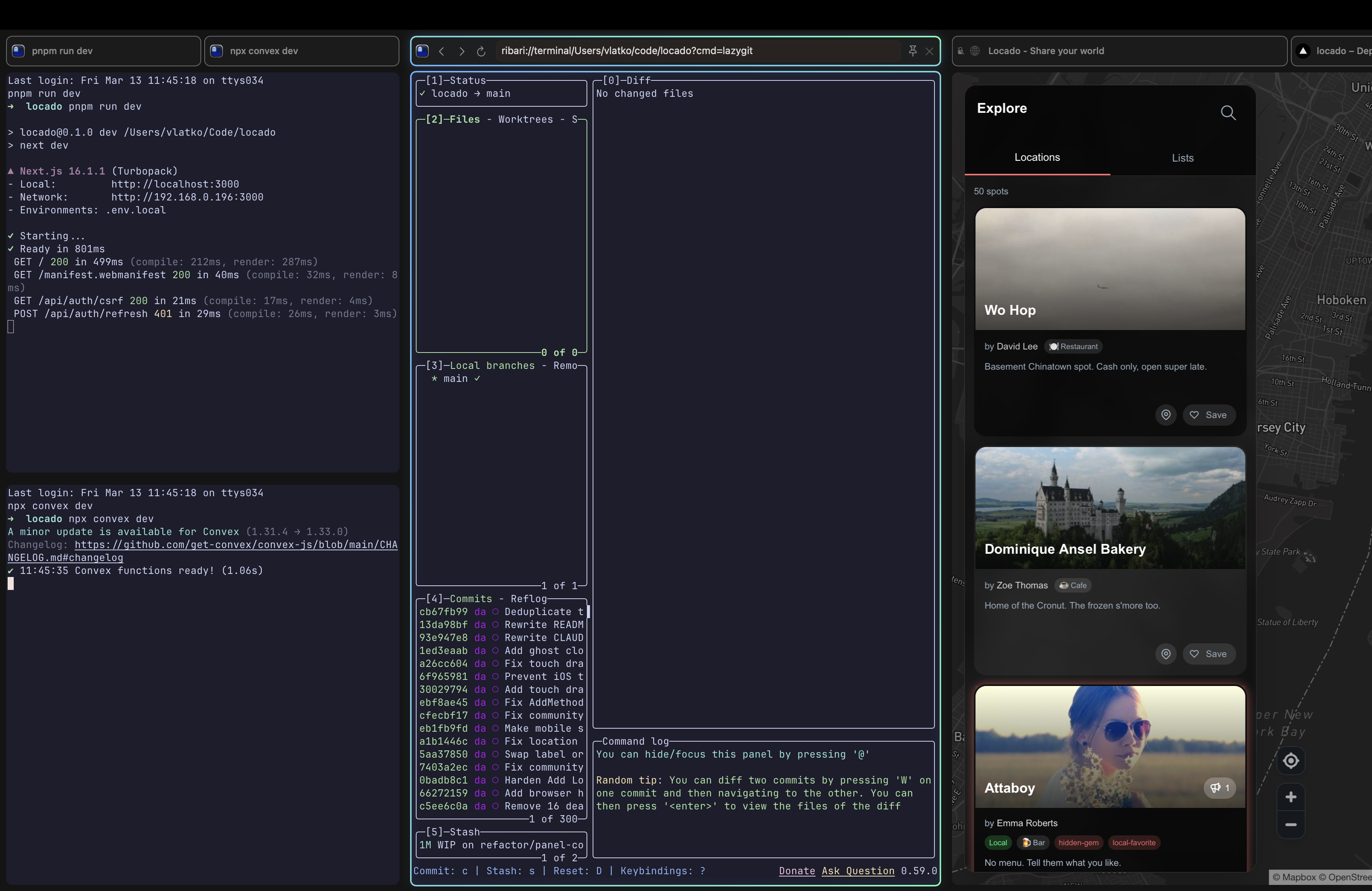
Task: Select commit 93e947e8 Rewrite CLAUD
Action: pos(502,638)
